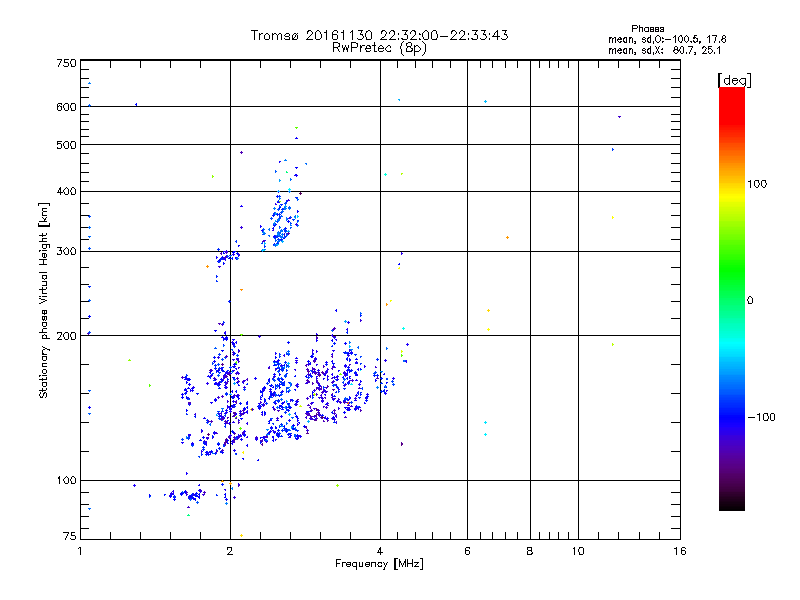Viewport: 800px width, 600px height.
Task: Click the "mean, sd,O:-100.5, 17.8" statistics line
Action: click(667, 40)
